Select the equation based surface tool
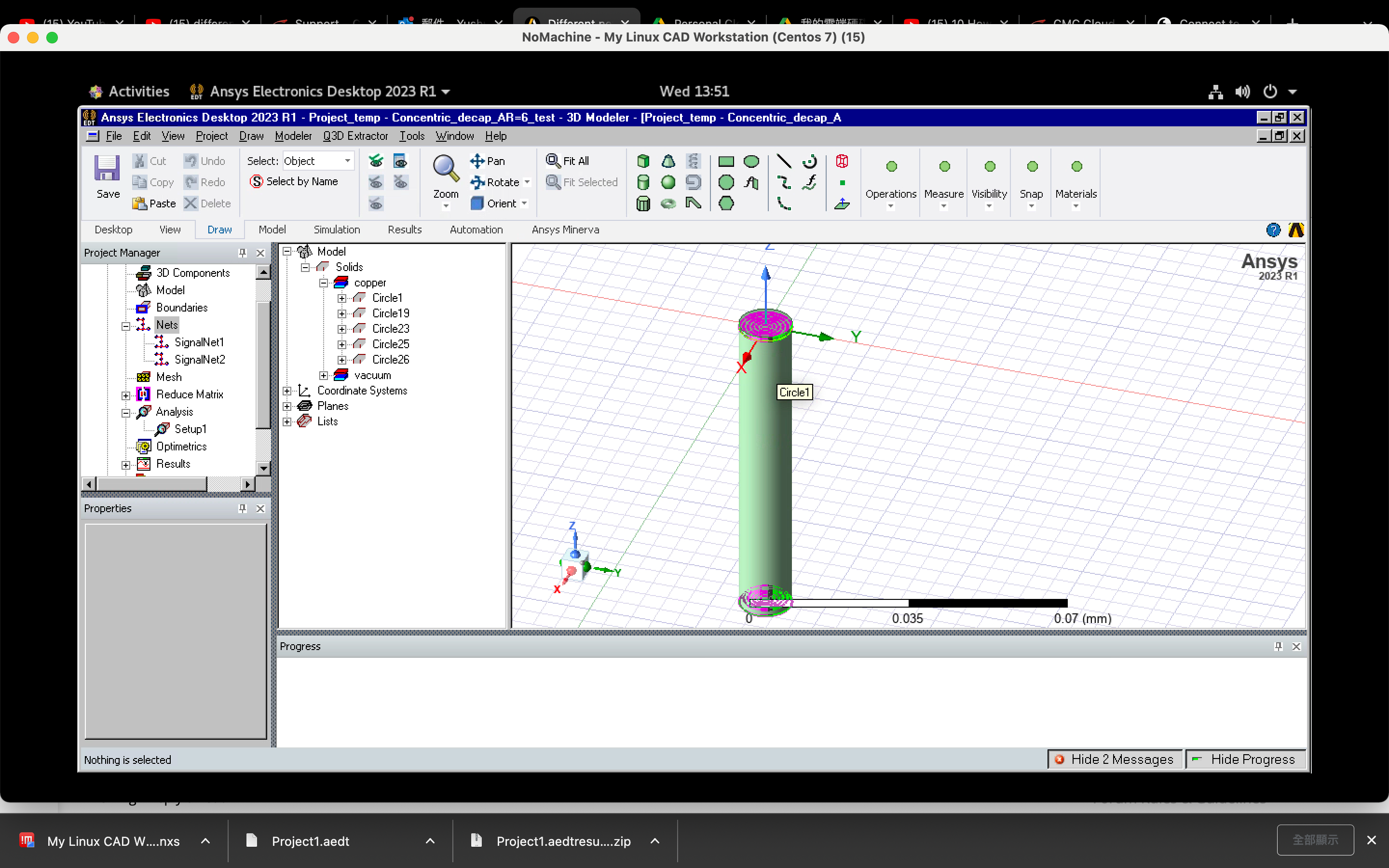Image resolution: width=1389 pixels, height=868 pixels. [751, 183]
